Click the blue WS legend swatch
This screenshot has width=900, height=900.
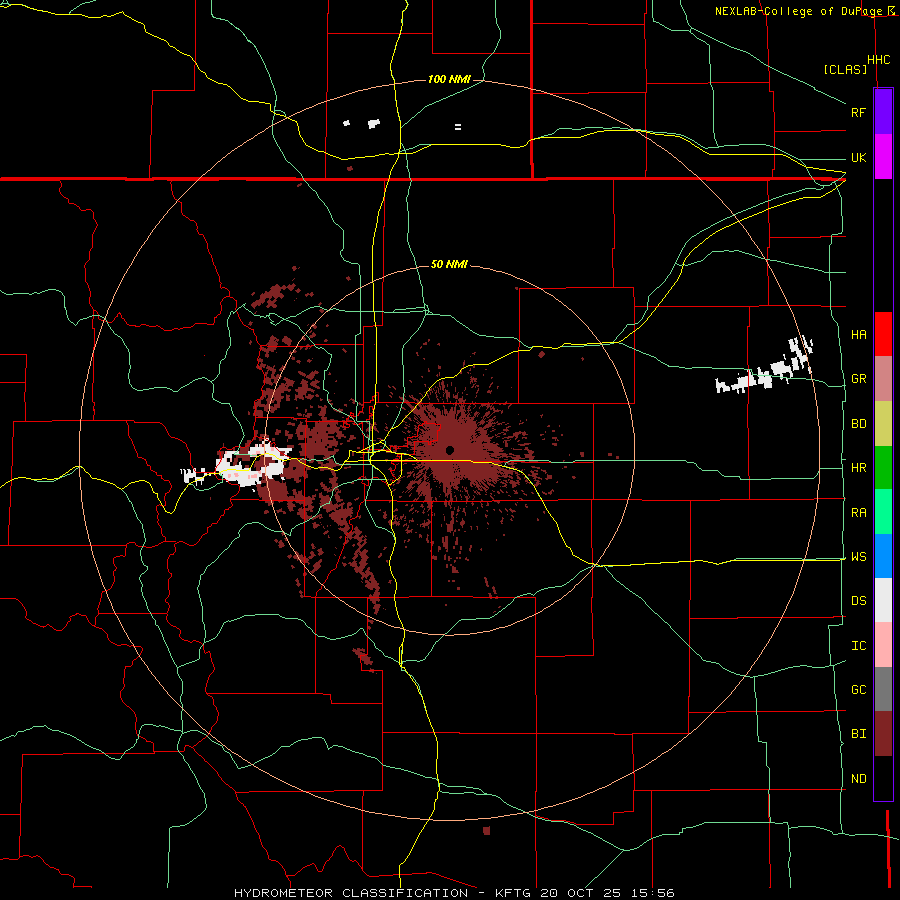(x=883, y=556)
